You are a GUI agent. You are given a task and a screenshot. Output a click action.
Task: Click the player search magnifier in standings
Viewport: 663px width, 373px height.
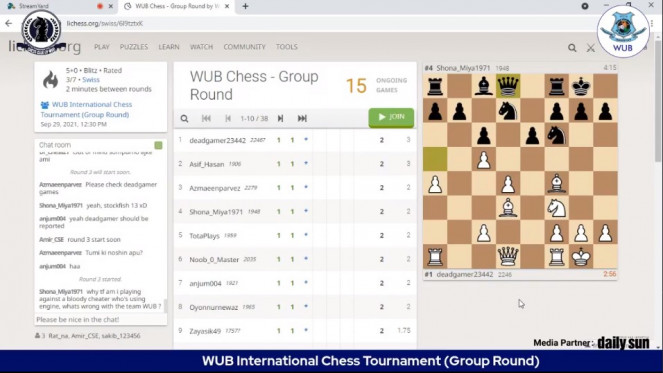tap(184, 118)
